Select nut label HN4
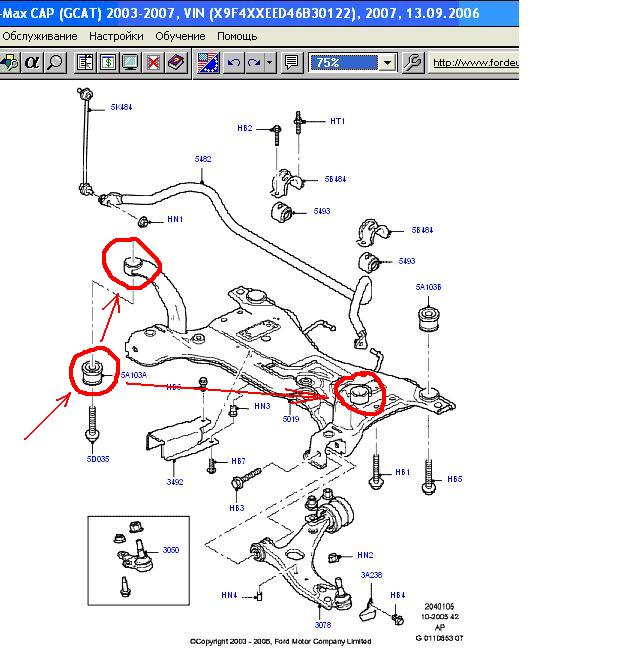This screenshot has height=664, width=640. [x=229, y=595]
